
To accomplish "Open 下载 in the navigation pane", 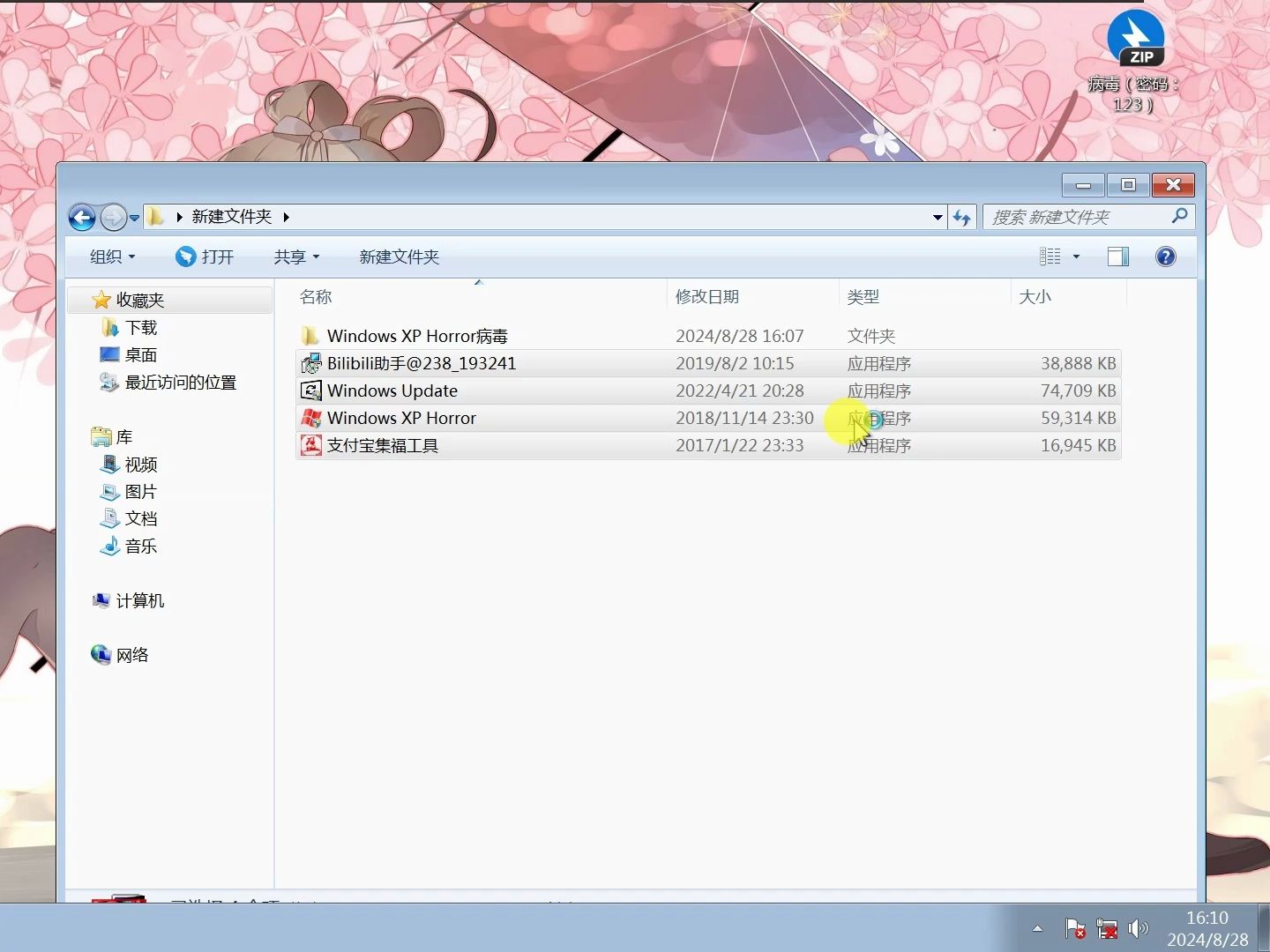I will pos(141,328).
